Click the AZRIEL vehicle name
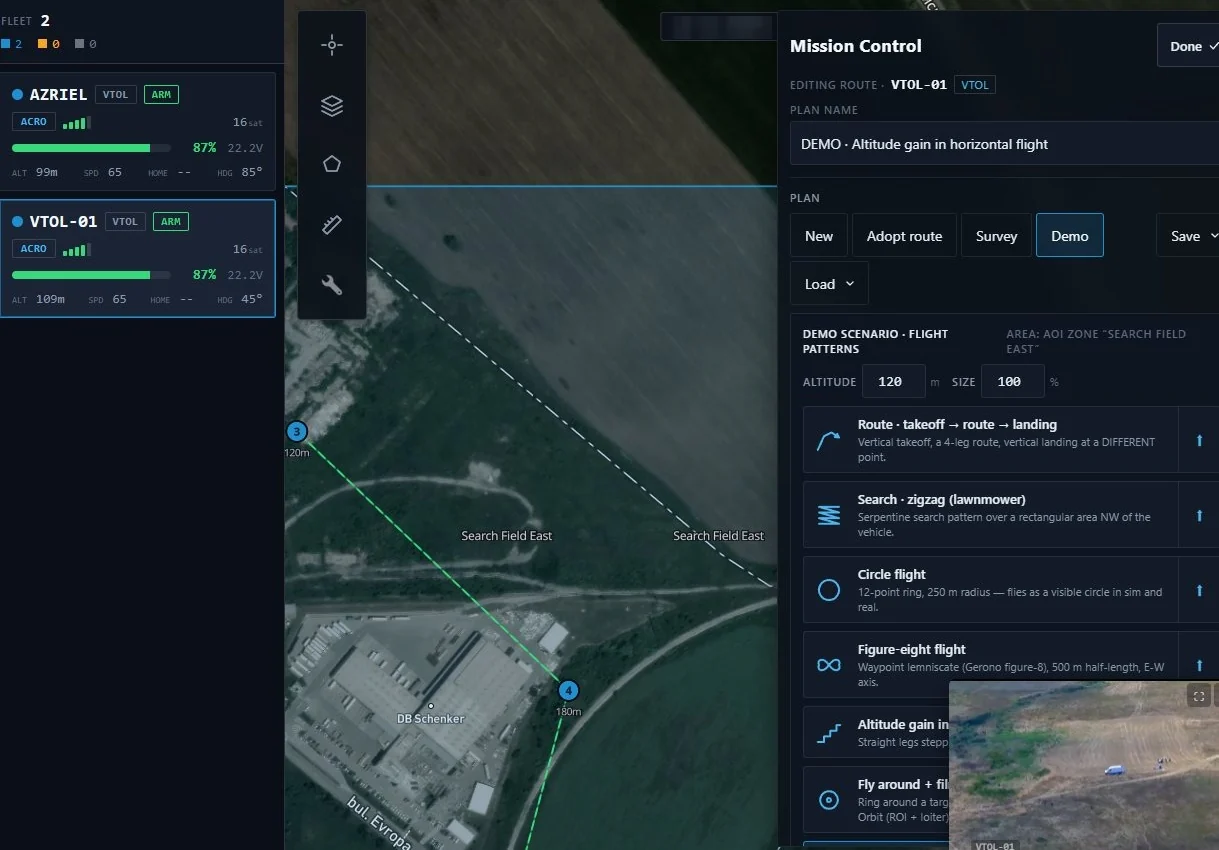Screen dimensions: 1219x850 58,95
